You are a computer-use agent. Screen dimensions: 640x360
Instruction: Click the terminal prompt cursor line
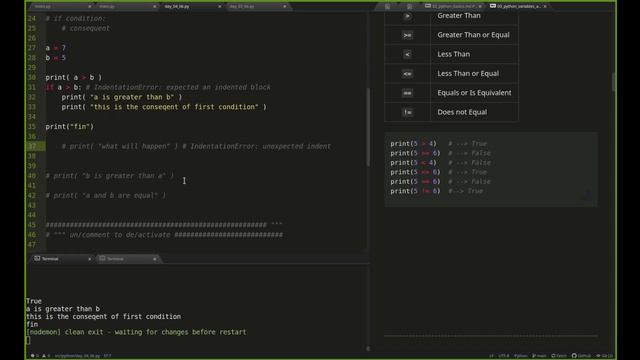pyautogui.click(x=28, y=340)
